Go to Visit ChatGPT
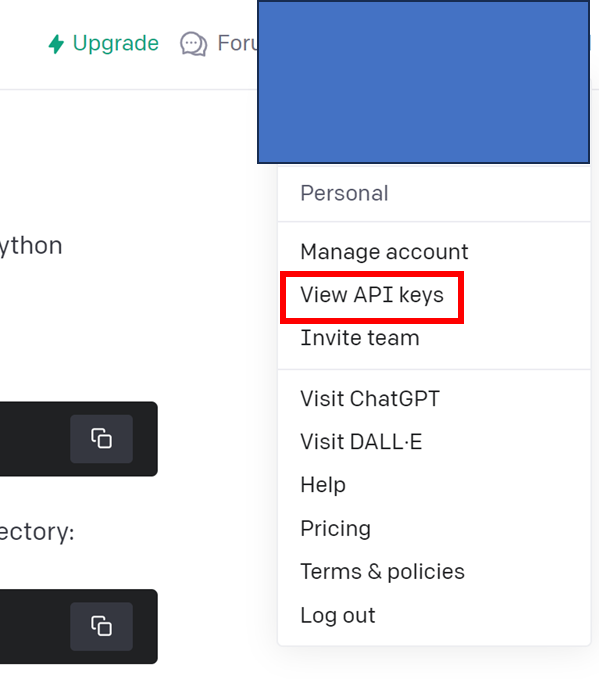 tap(370, 398)
